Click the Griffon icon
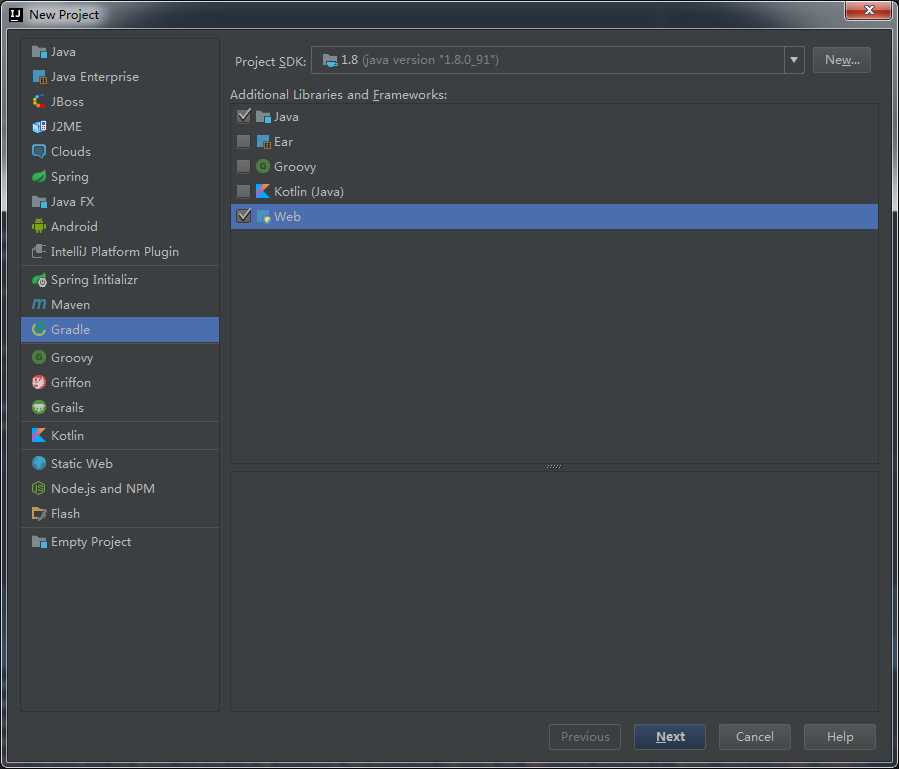Screen dimensions: 899x769 click(x=39, y=382)
